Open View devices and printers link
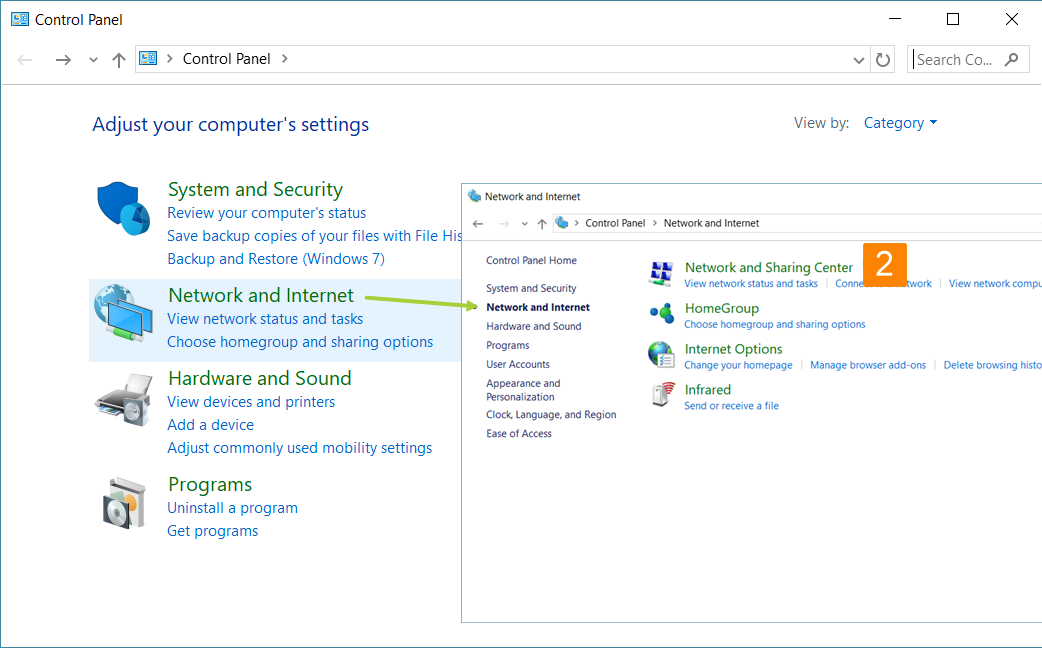The image size is (1042, 648). [x=251, y=402]
